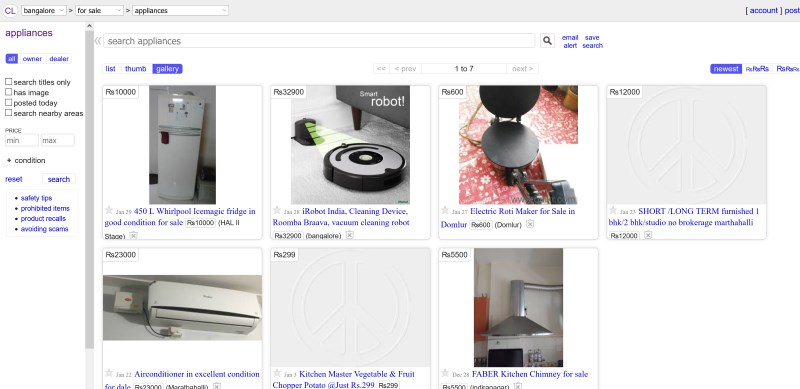Viewport: 800px width, 389px height.
Task: Go to previous page of results
Action: 405,69
